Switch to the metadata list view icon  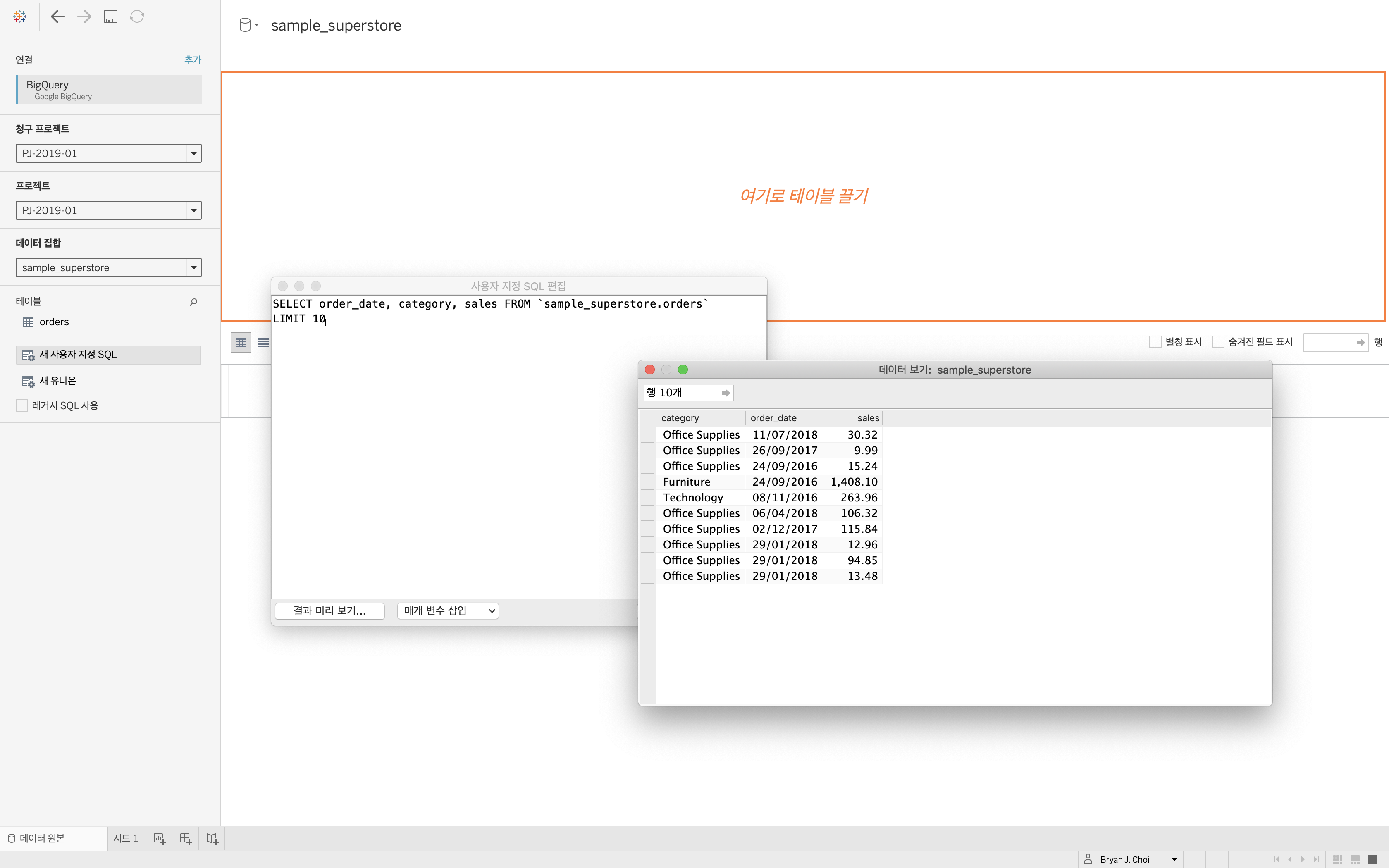click(263, 343)
